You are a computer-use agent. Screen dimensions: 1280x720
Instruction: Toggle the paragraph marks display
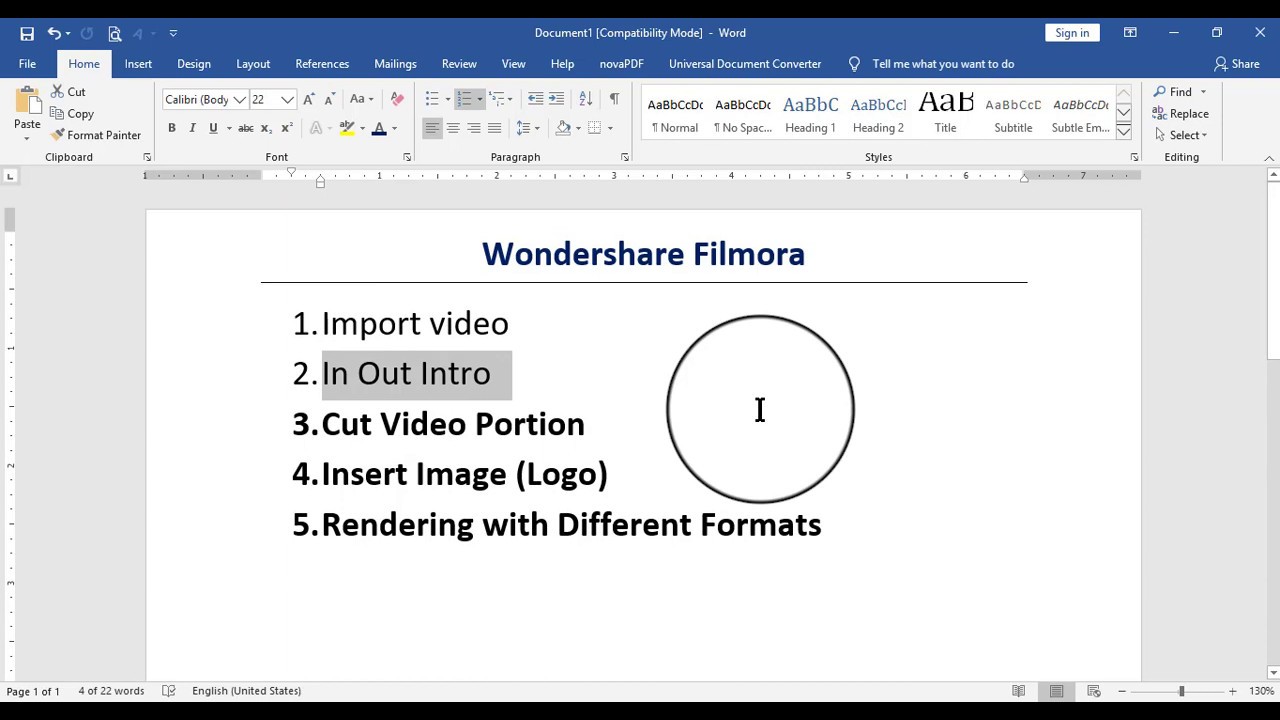(614, 99)
